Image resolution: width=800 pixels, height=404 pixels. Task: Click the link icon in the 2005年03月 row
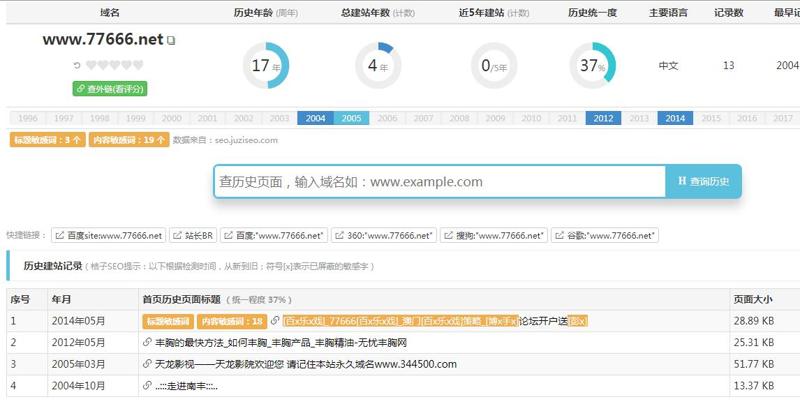[x=147, y=364]
